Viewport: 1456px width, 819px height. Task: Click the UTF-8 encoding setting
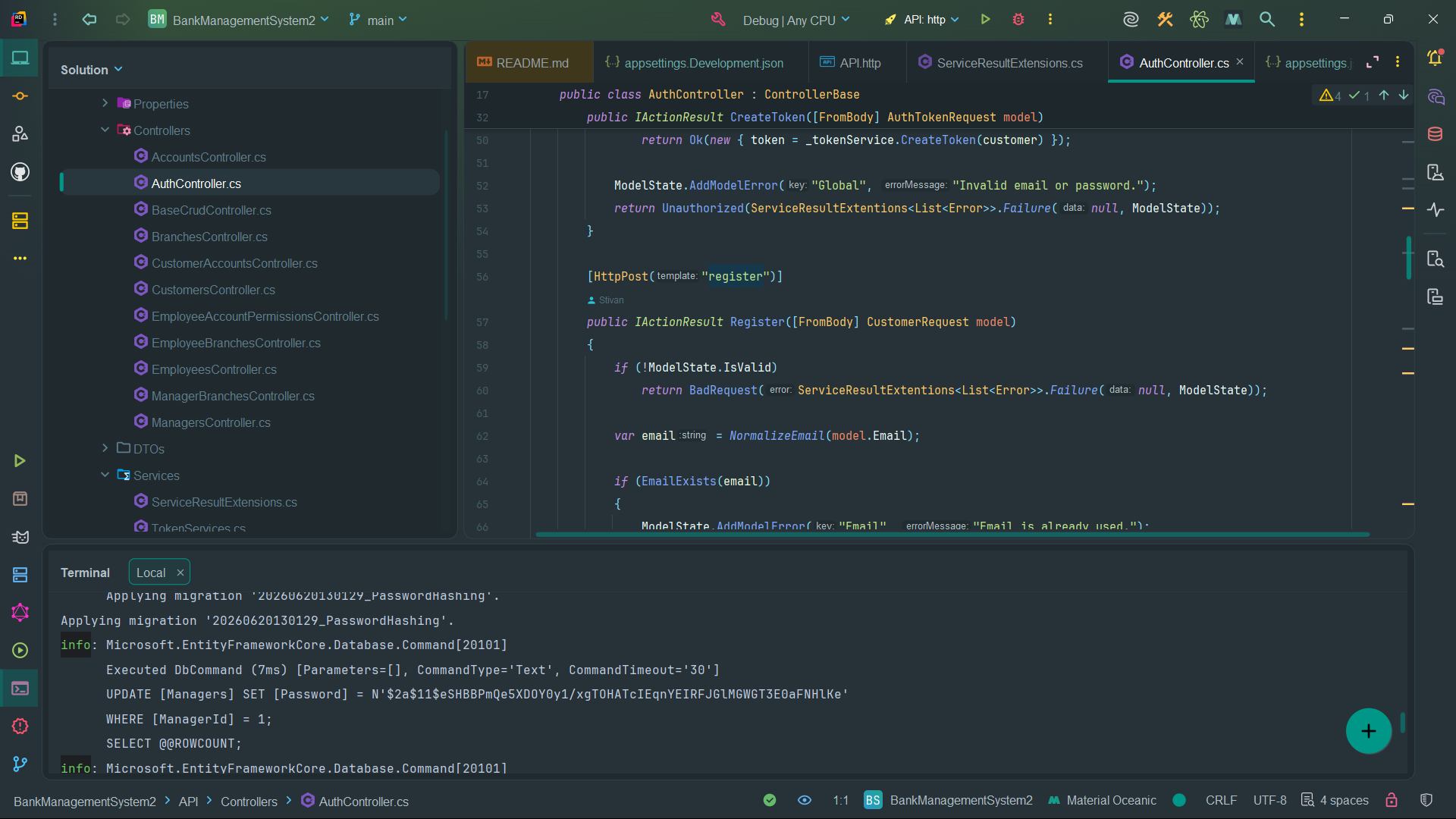tap(1269, 800)
